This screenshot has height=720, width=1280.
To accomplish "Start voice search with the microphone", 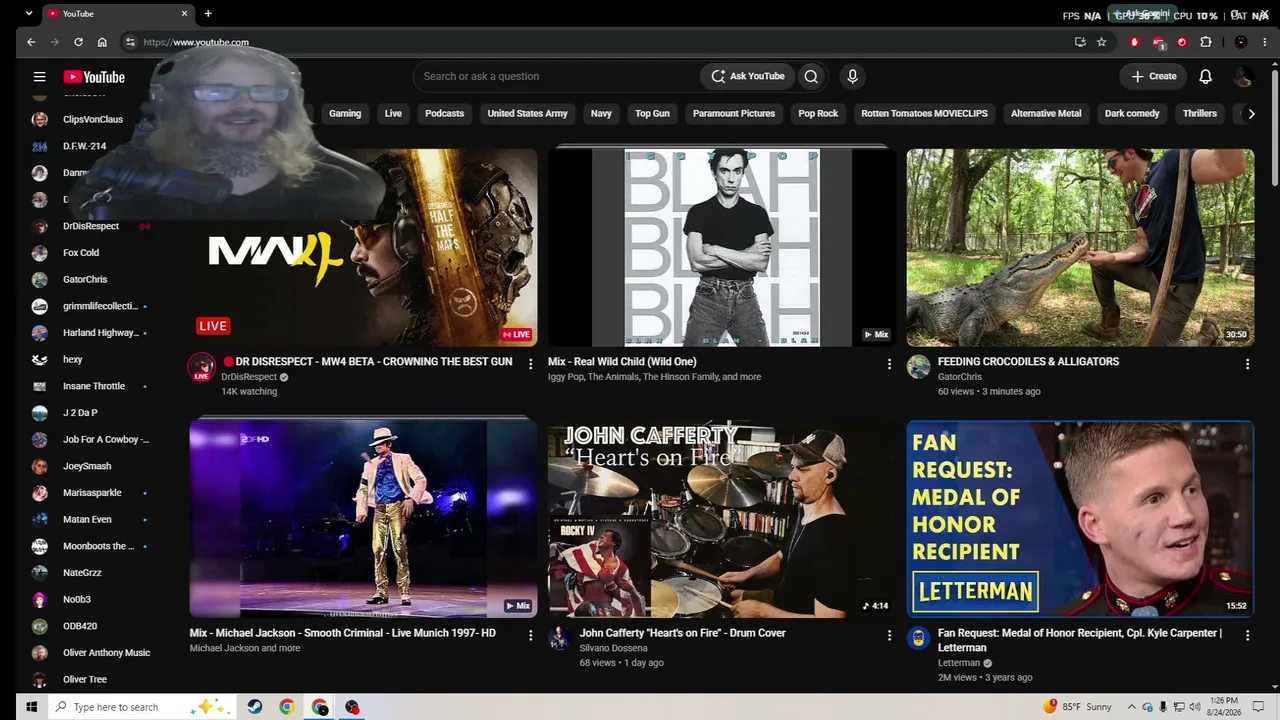I will (852, 76).
